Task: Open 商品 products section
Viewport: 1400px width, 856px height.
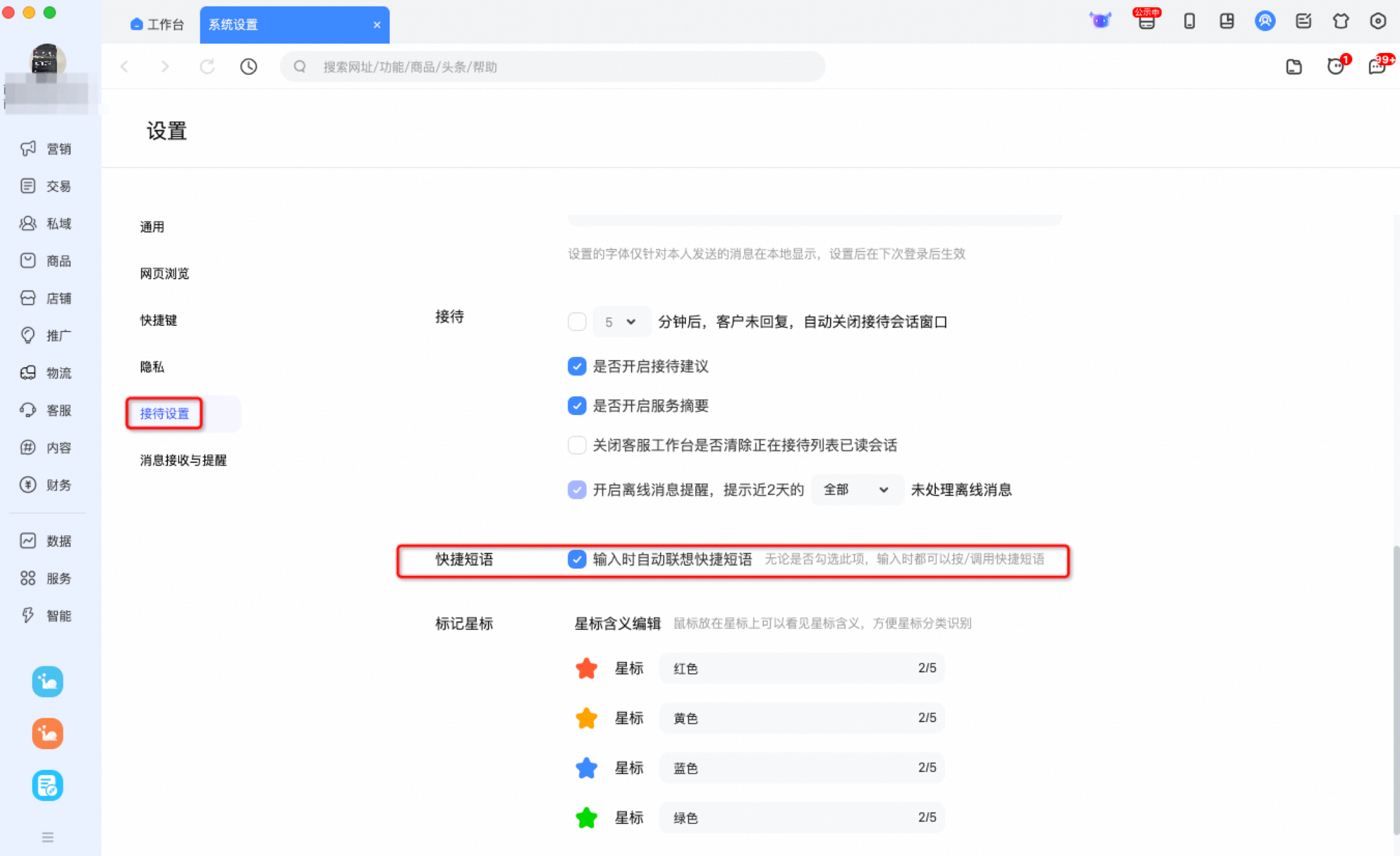Action: tap(46, 261)
